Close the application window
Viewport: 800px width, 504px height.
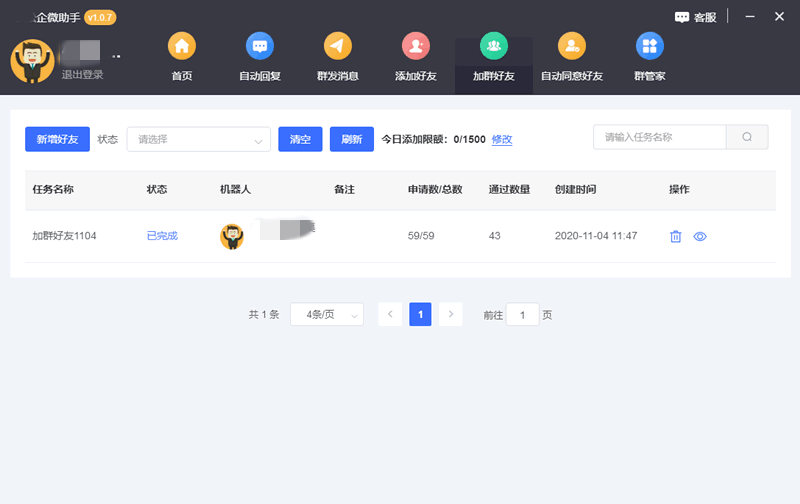tap(779, 16)
